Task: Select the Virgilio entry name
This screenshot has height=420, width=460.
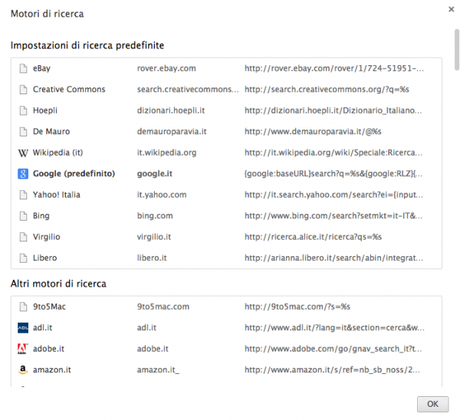Action: [46, 237]
